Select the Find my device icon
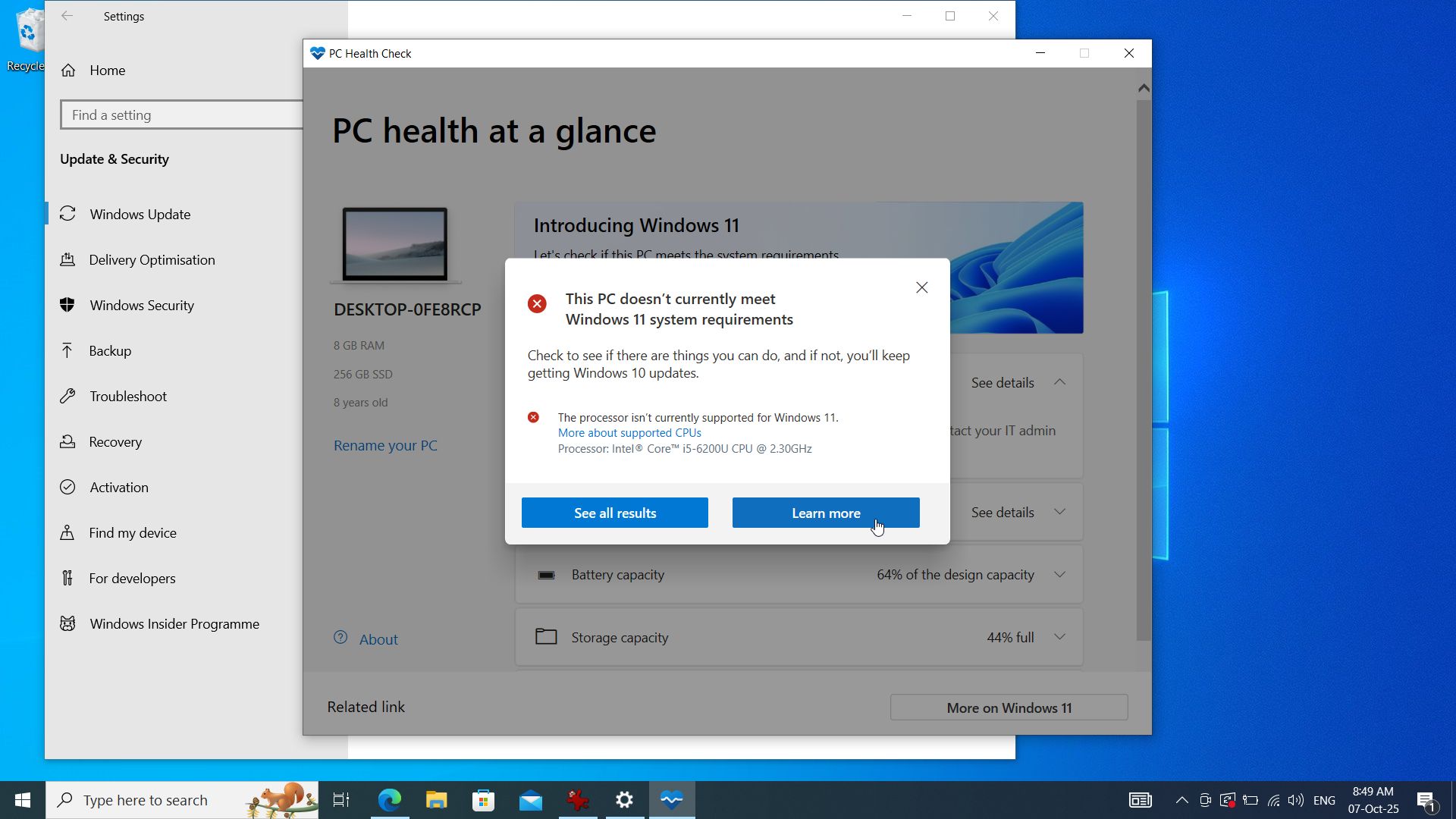This screenshot has height=819, width=1456. [67, 532]
